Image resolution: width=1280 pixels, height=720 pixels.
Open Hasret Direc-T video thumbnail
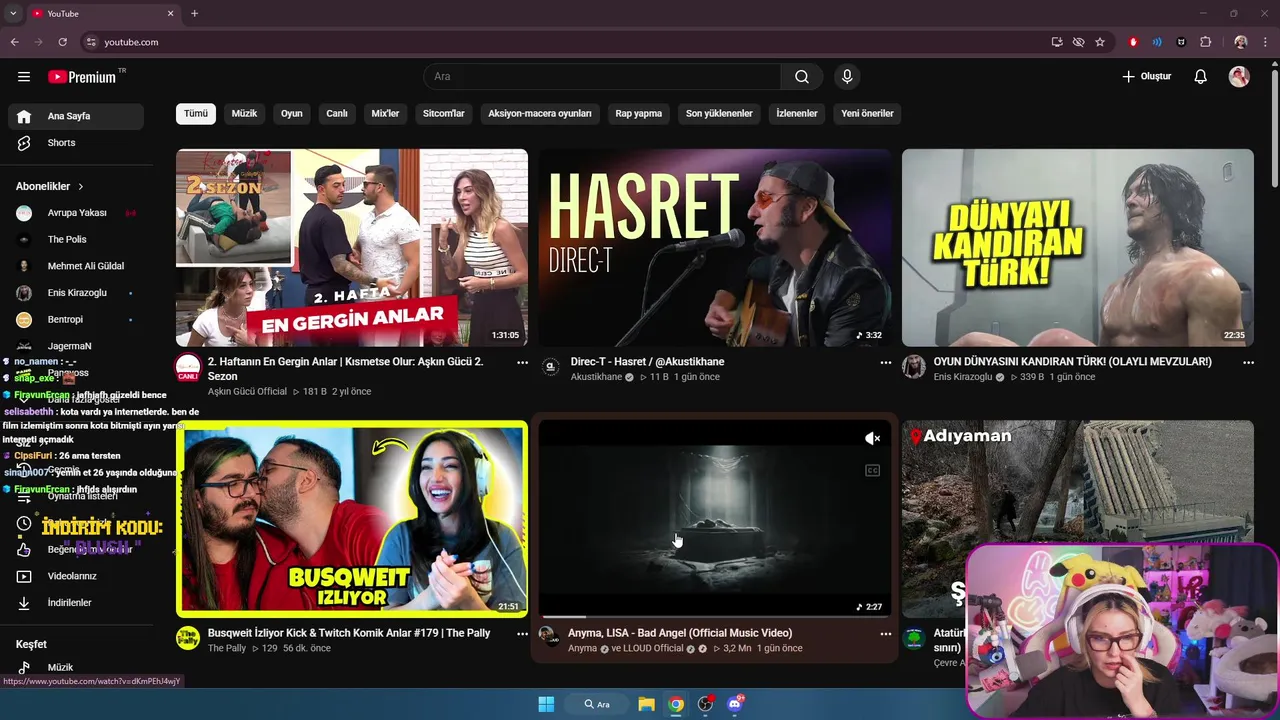[x=715, y=248]
